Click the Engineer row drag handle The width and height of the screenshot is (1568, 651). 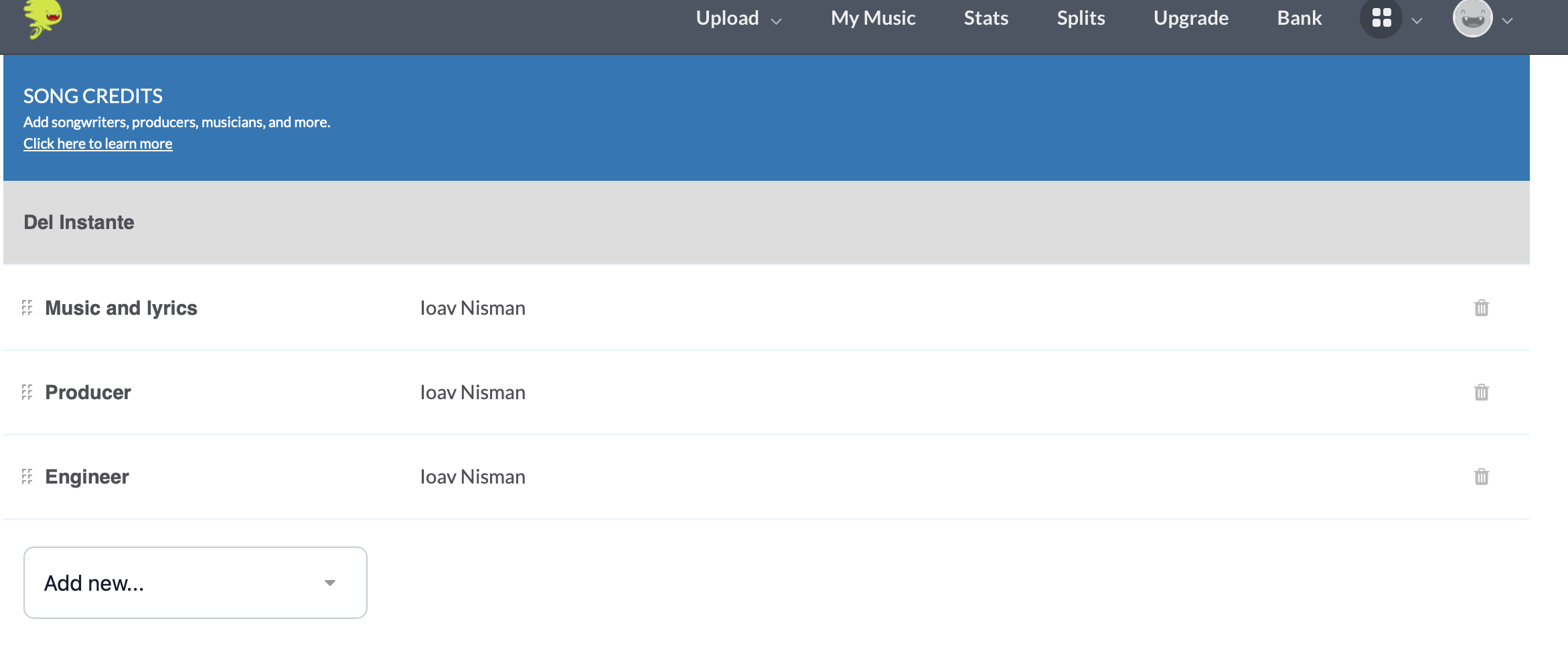27,477
